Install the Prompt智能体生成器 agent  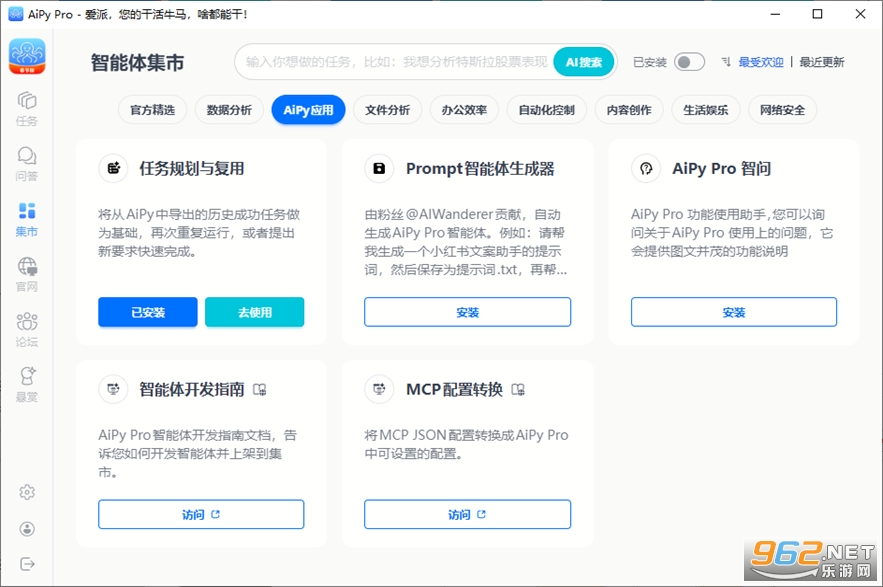point(467,312)
